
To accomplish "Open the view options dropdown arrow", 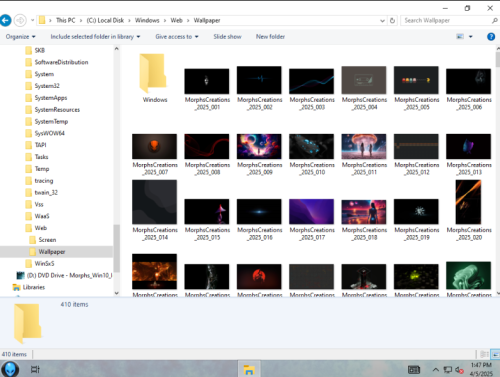I will click(471, 37).
